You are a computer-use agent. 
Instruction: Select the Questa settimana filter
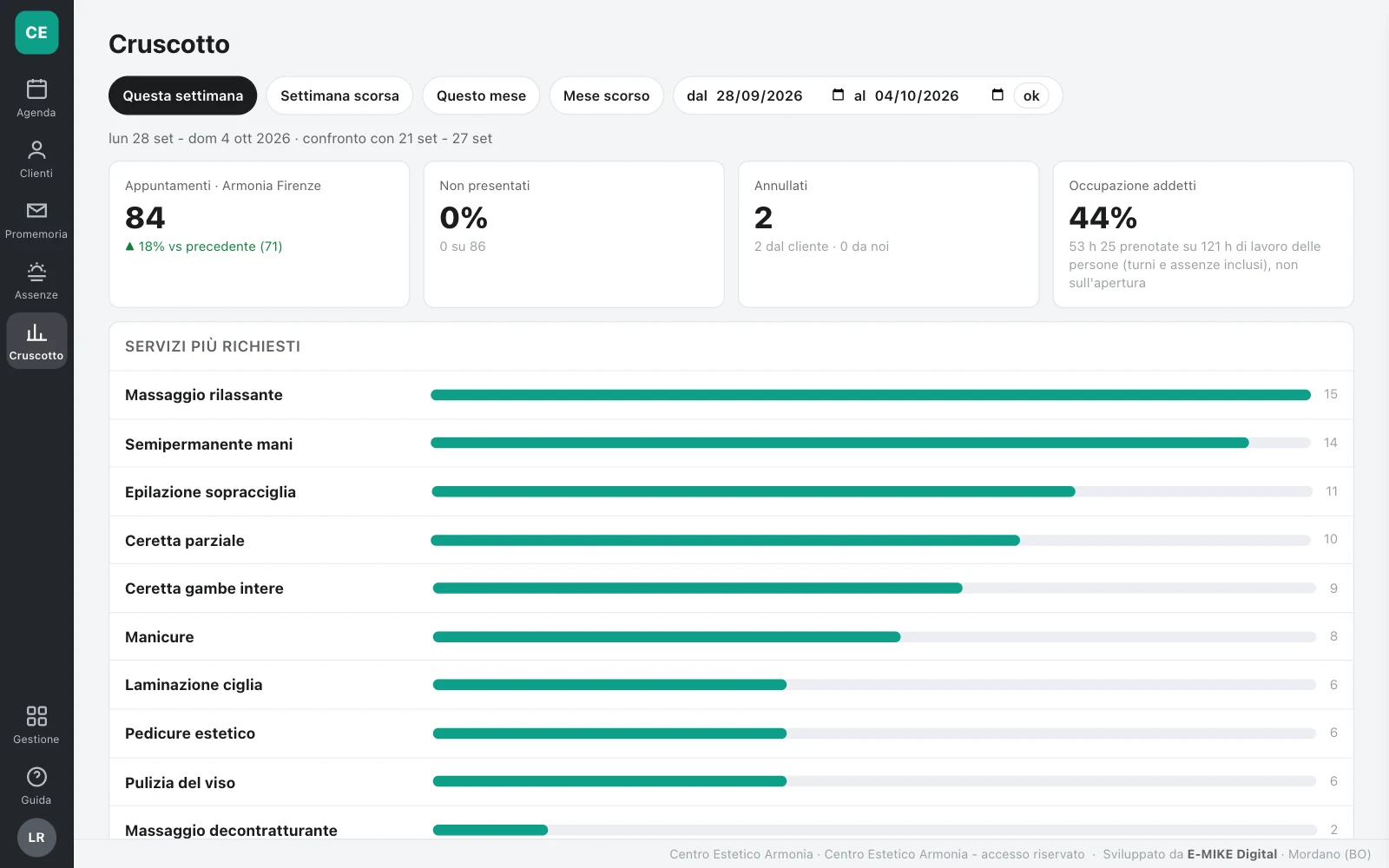click(x=182, y=95)
